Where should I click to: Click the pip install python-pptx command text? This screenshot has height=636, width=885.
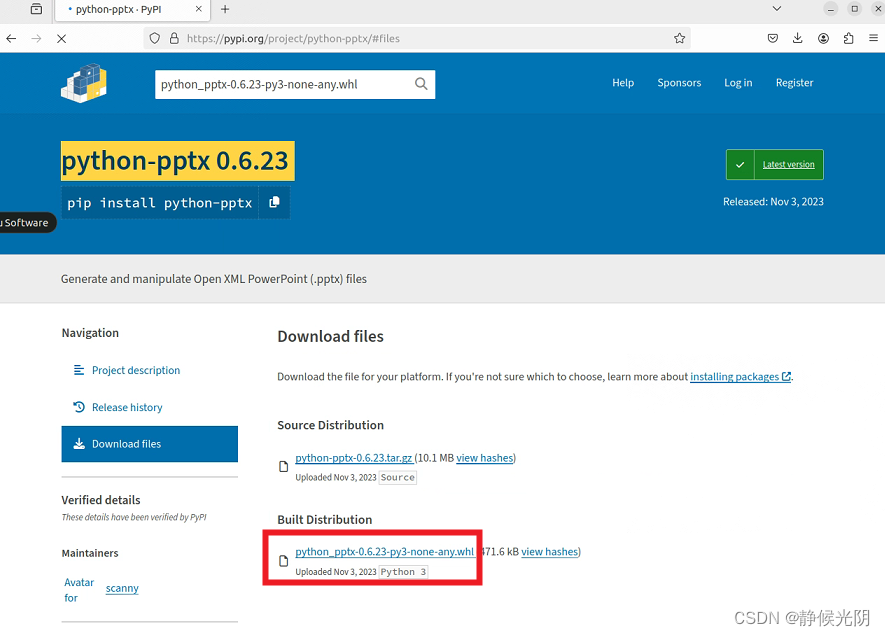click(x=160, y=203)
